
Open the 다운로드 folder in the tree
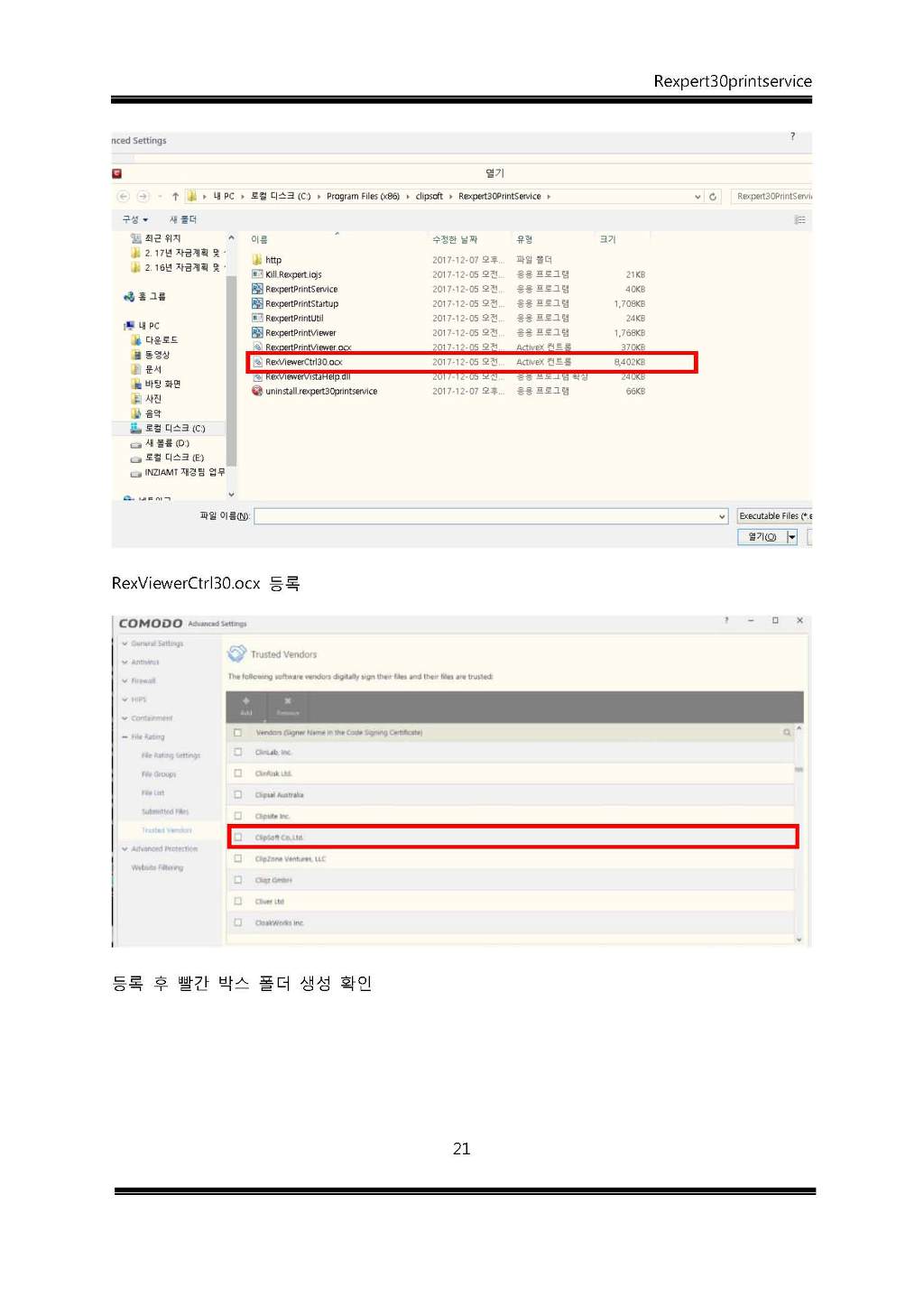coord(155,340)
